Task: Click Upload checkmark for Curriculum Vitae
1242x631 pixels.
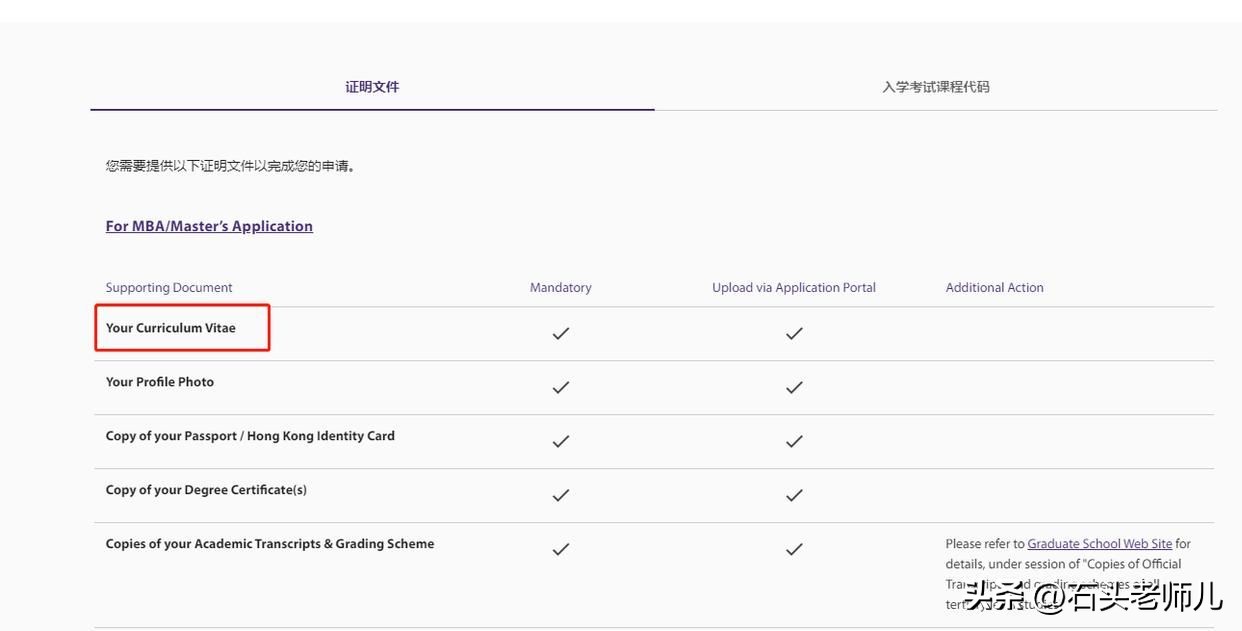Action: point(794,333)
